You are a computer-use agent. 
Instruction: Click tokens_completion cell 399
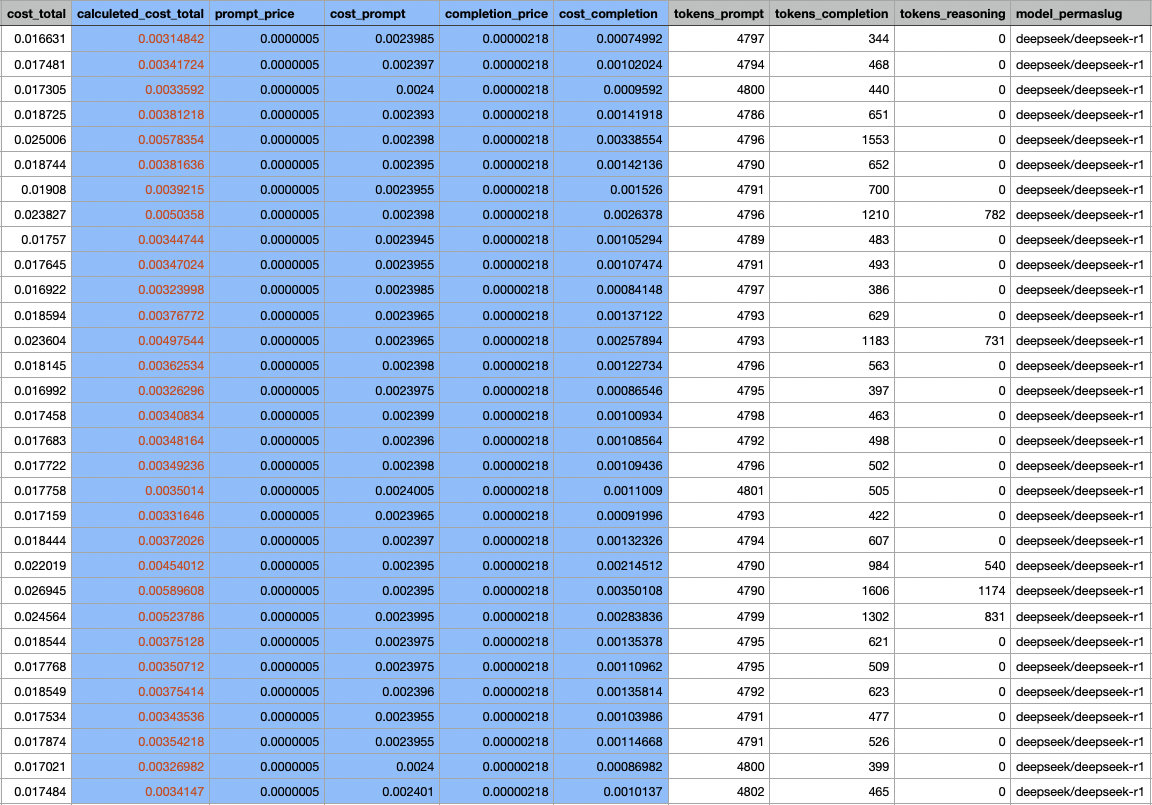click(x=832, y=767)
